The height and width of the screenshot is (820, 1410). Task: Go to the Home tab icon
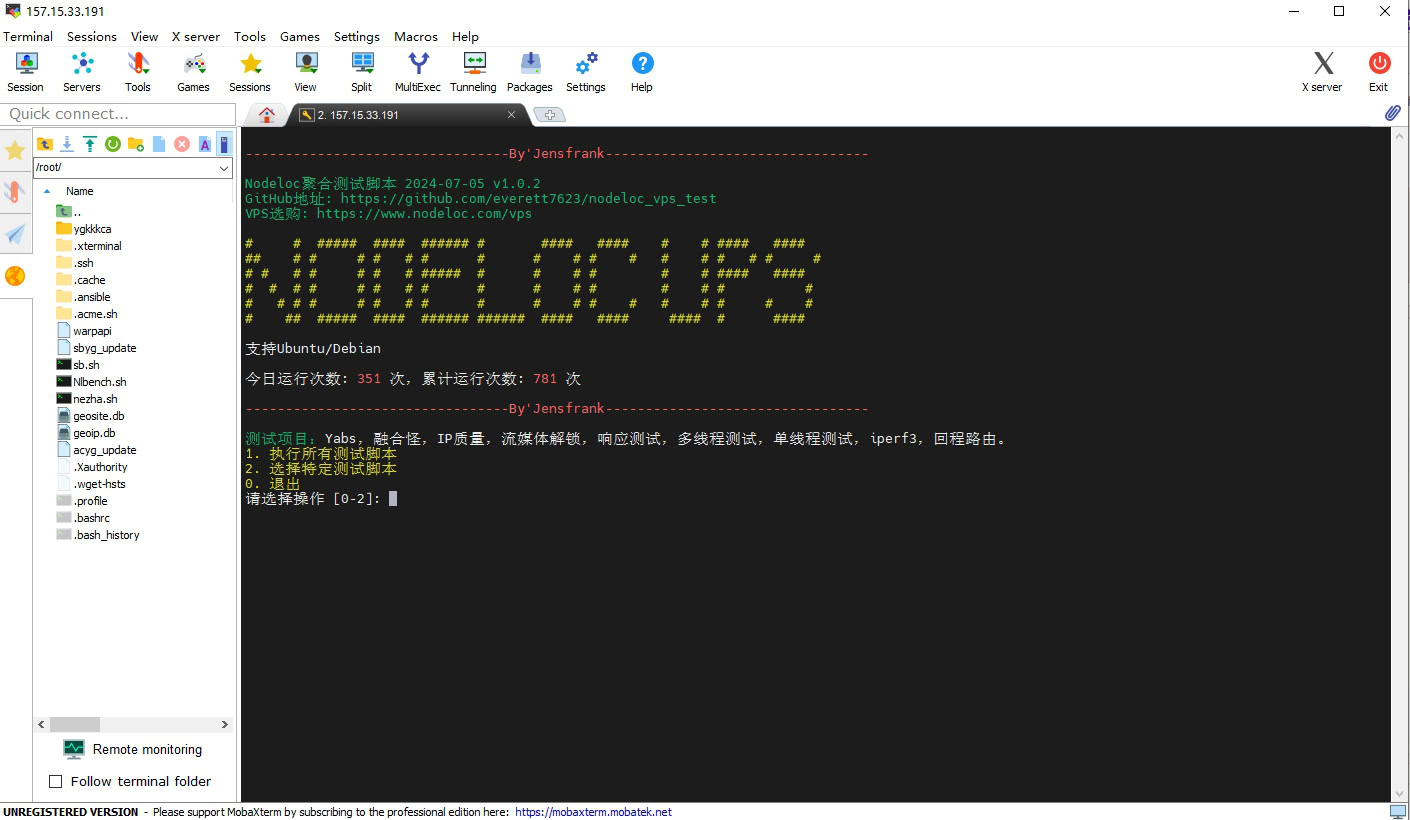(267, 115)
